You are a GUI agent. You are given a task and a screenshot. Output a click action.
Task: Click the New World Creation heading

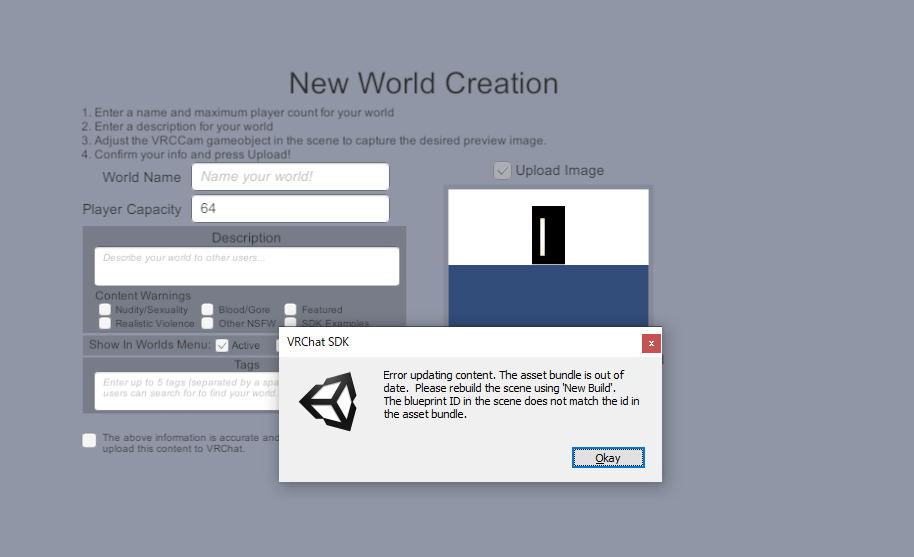pyautogui.click(x=424, y=83)
